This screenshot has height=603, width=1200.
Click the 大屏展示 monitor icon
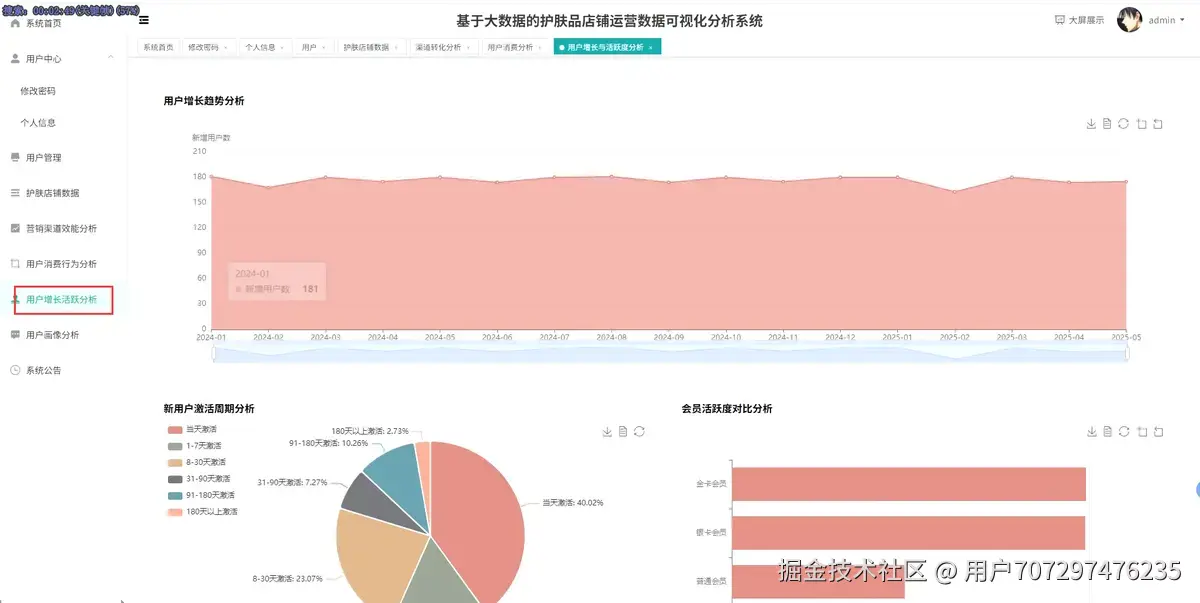click(x=1060, y=20)
